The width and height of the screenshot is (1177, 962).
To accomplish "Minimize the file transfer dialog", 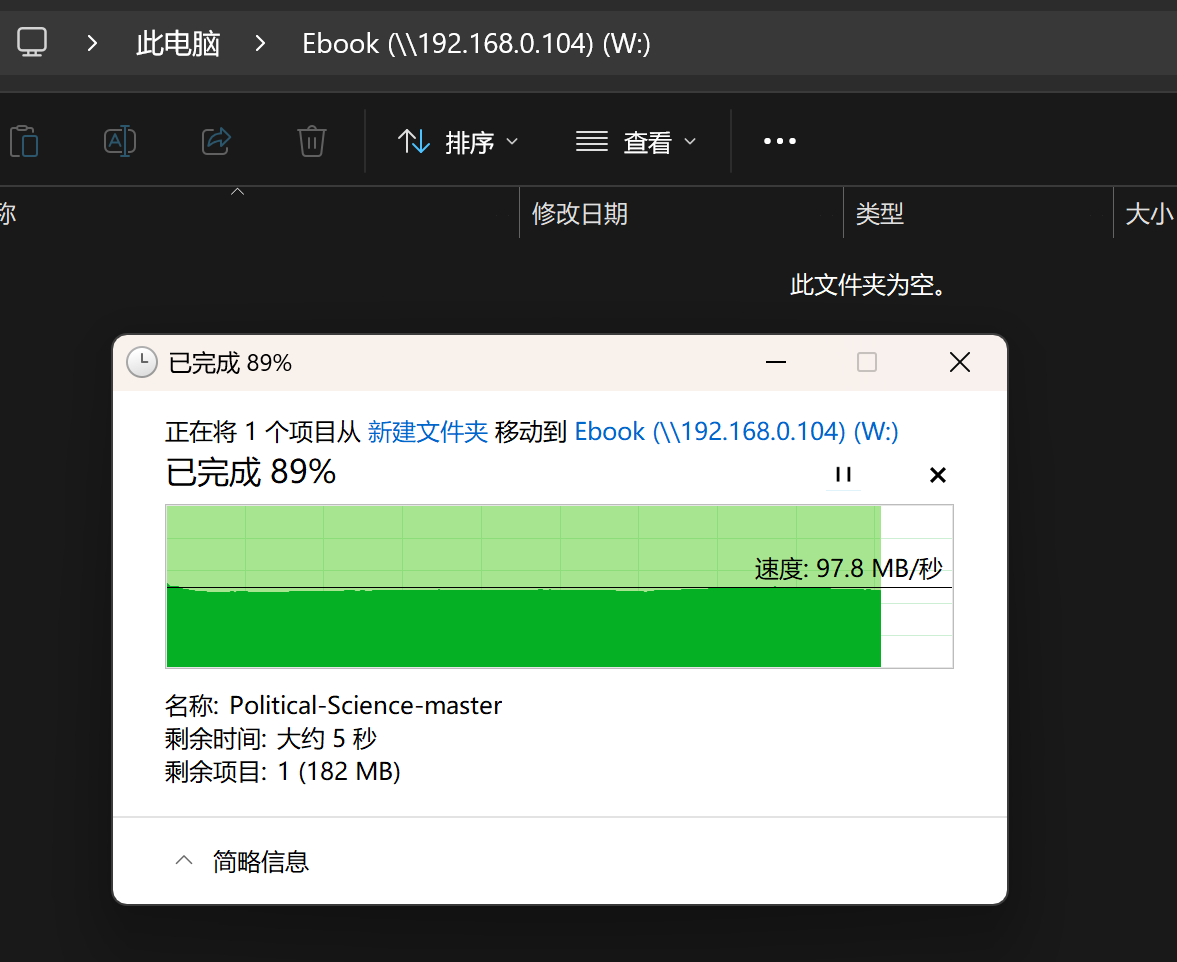I will [776, 362].
